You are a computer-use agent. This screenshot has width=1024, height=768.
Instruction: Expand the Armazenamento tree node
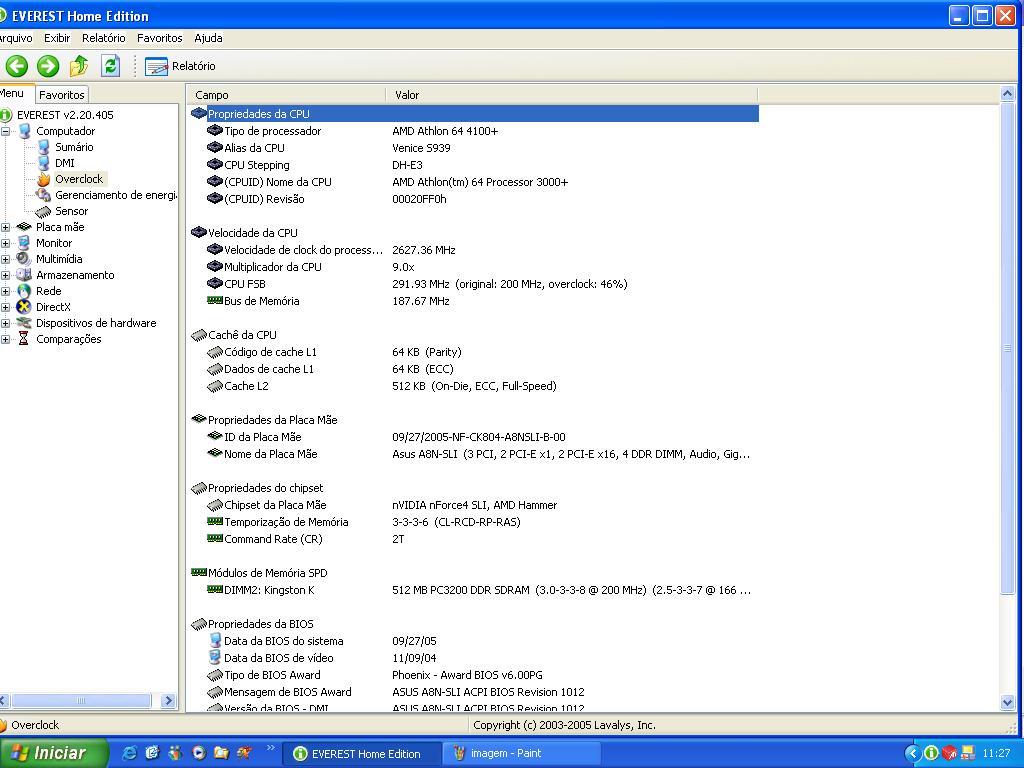5,275
